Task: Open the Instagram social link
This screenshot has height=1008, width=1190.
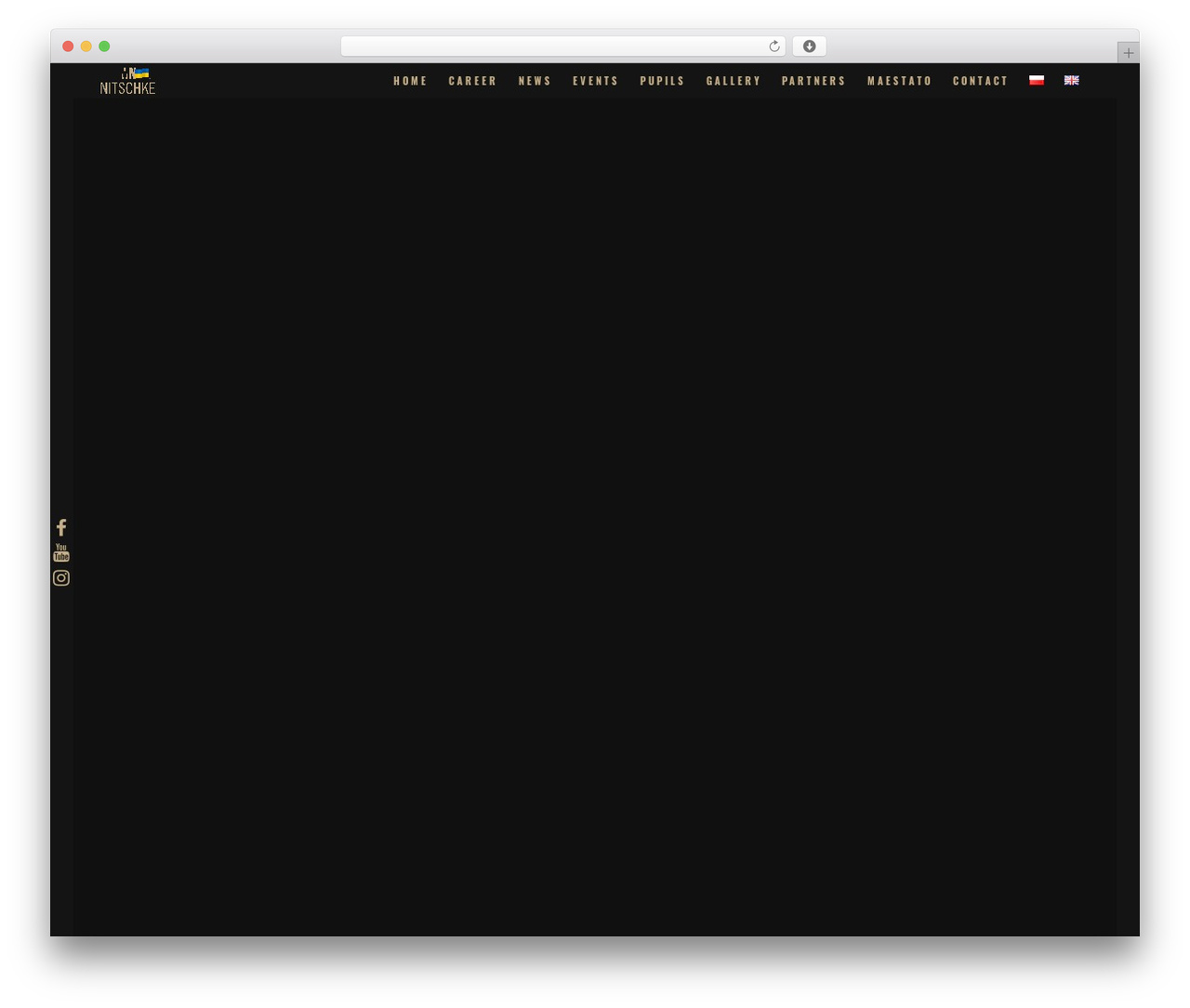Action: (x=61, y=578)
